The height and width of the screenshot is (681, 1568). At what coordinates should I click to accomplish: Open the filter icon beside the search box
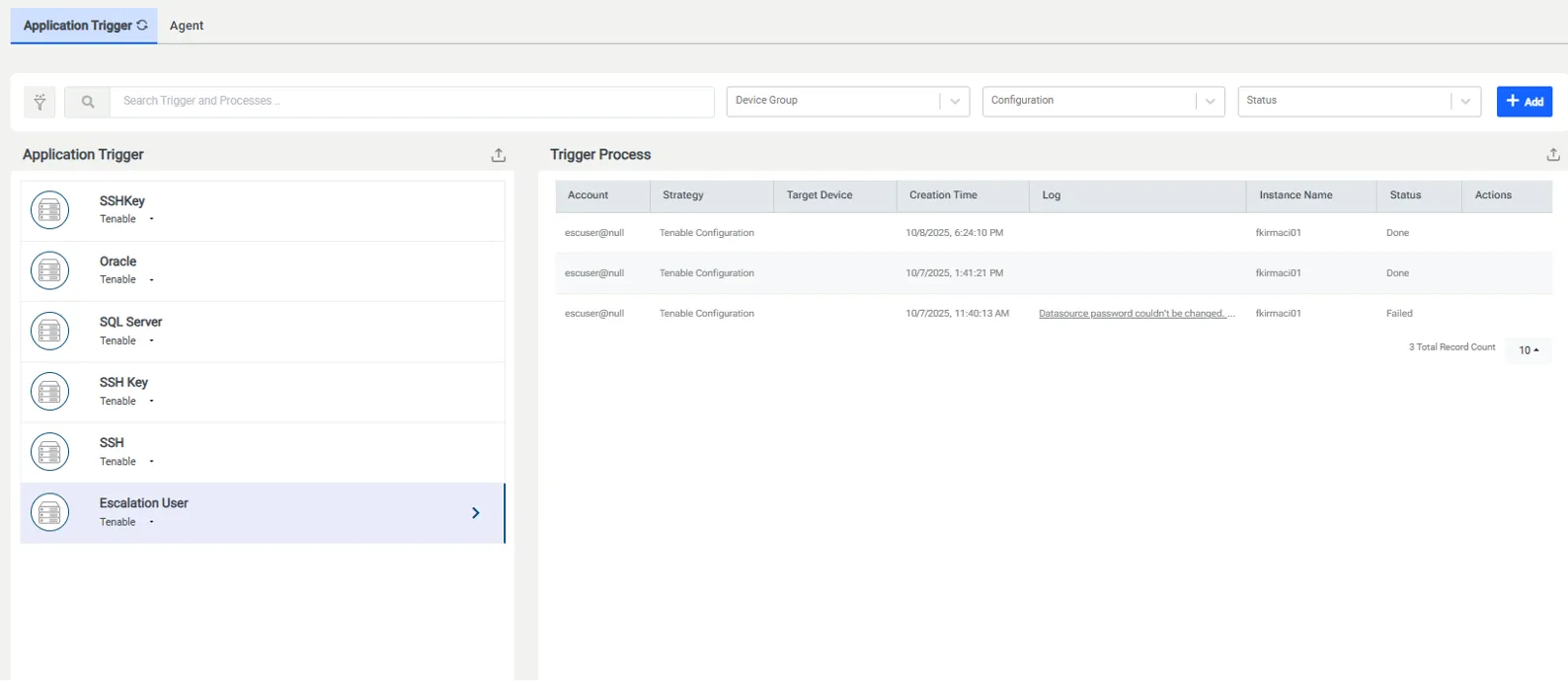click(39, 102)
